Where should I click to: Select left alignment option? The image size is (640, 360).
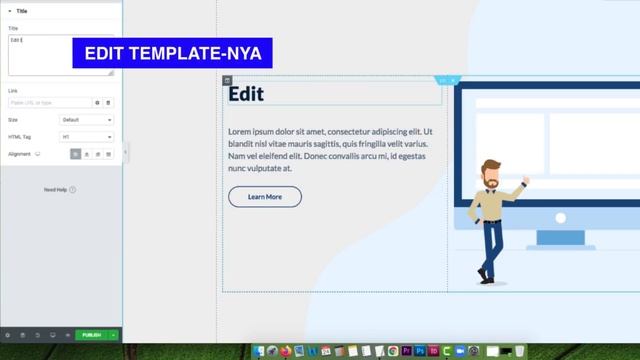[x=76, y=154]
